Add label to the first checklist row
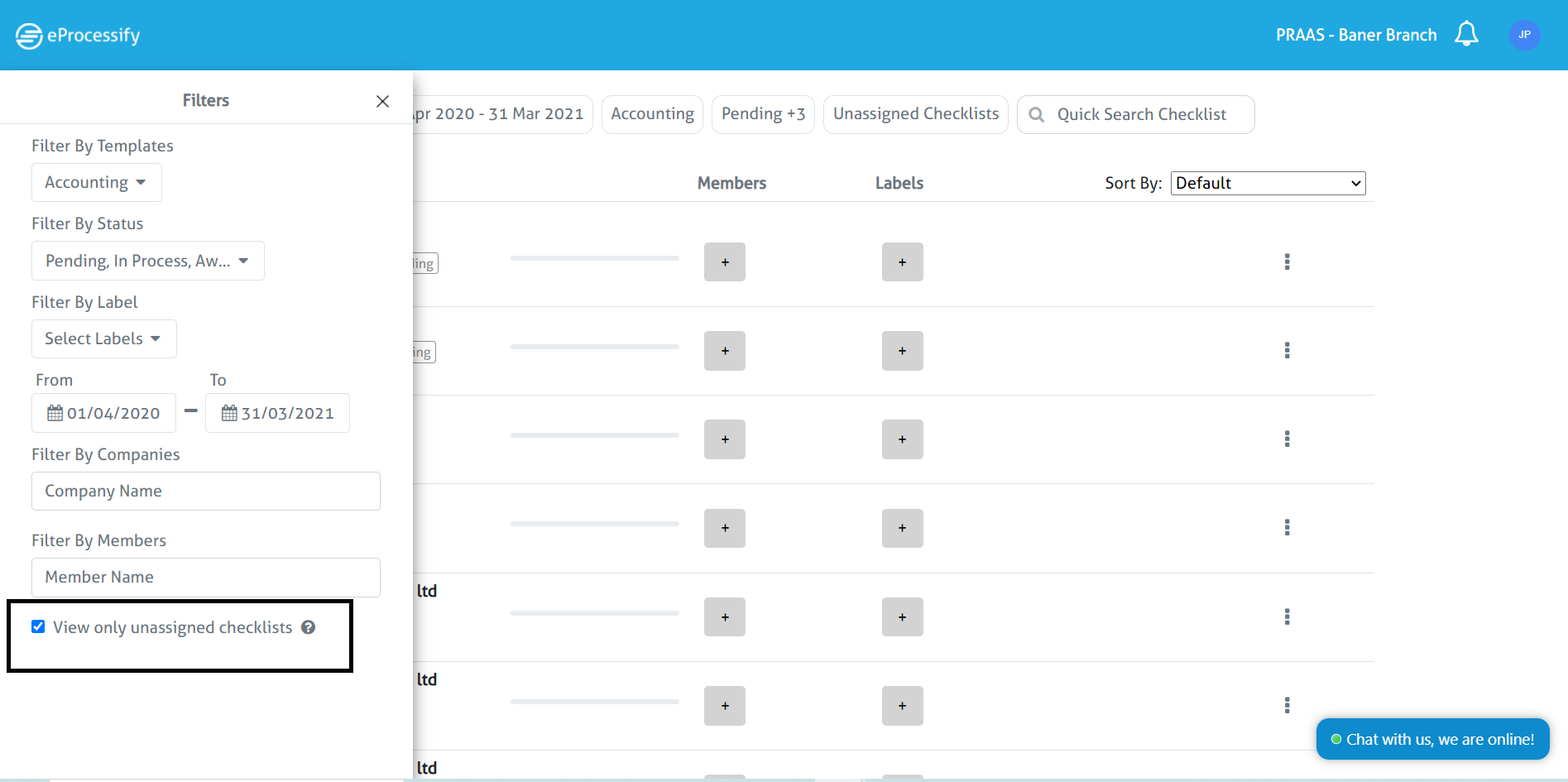 (903, 261)
